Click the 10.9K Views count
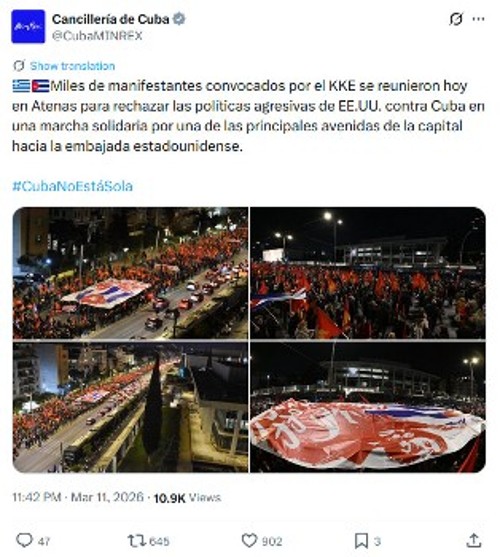500x557 pixels. 187,497
